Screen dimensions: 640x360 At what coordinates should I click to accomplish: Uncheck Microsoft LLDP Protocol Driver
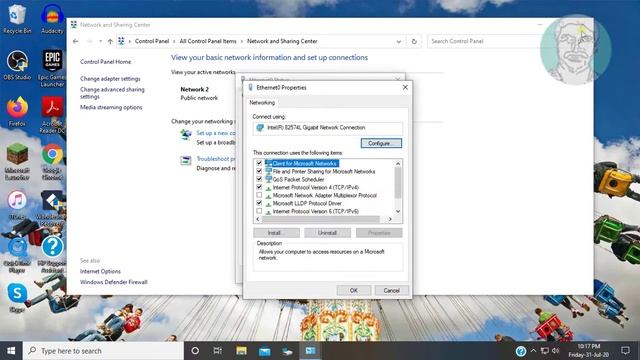[x=259, y=203]
